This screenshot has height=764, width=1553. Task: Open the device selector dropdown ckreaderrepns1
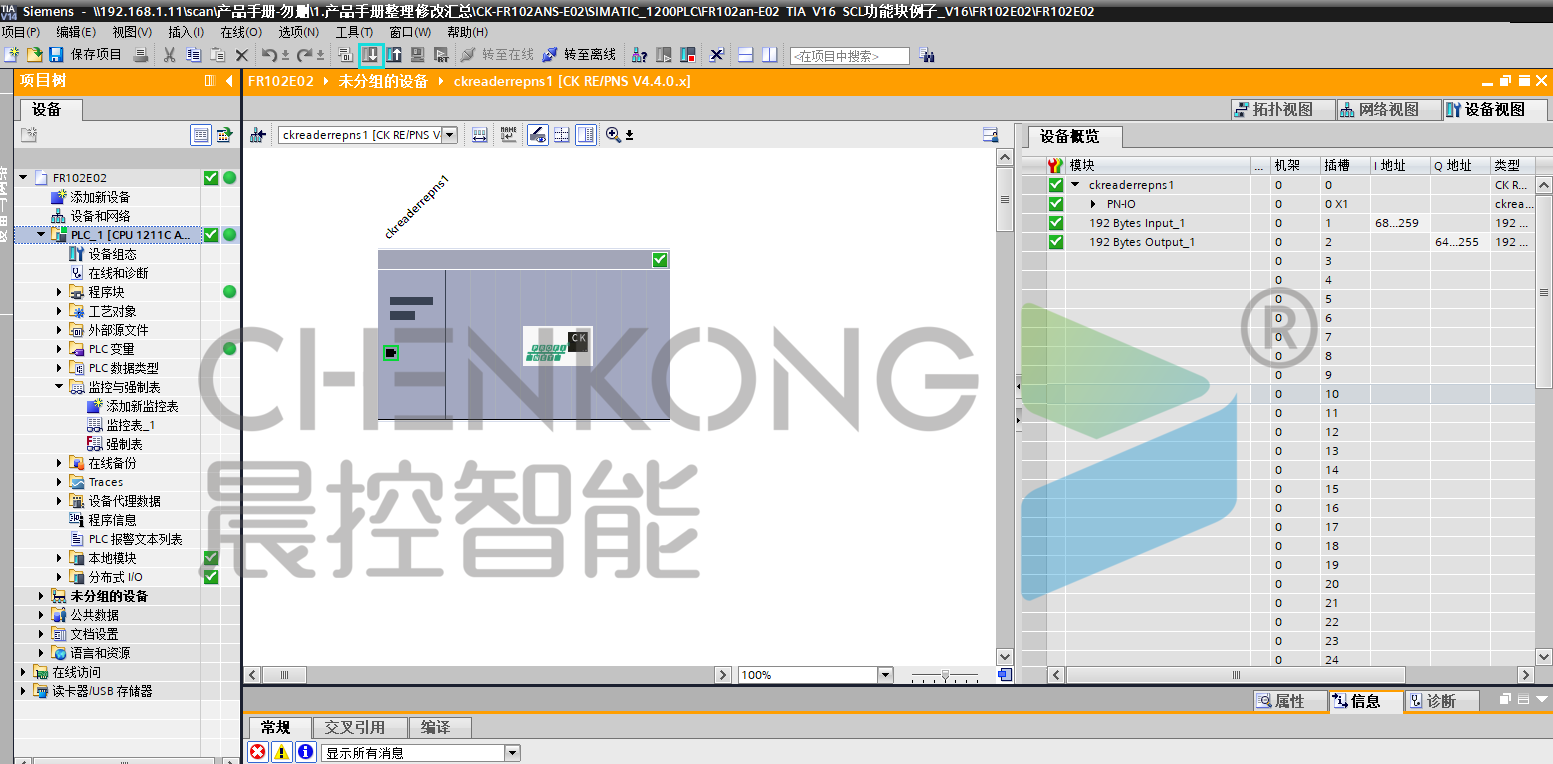(449, 135)
